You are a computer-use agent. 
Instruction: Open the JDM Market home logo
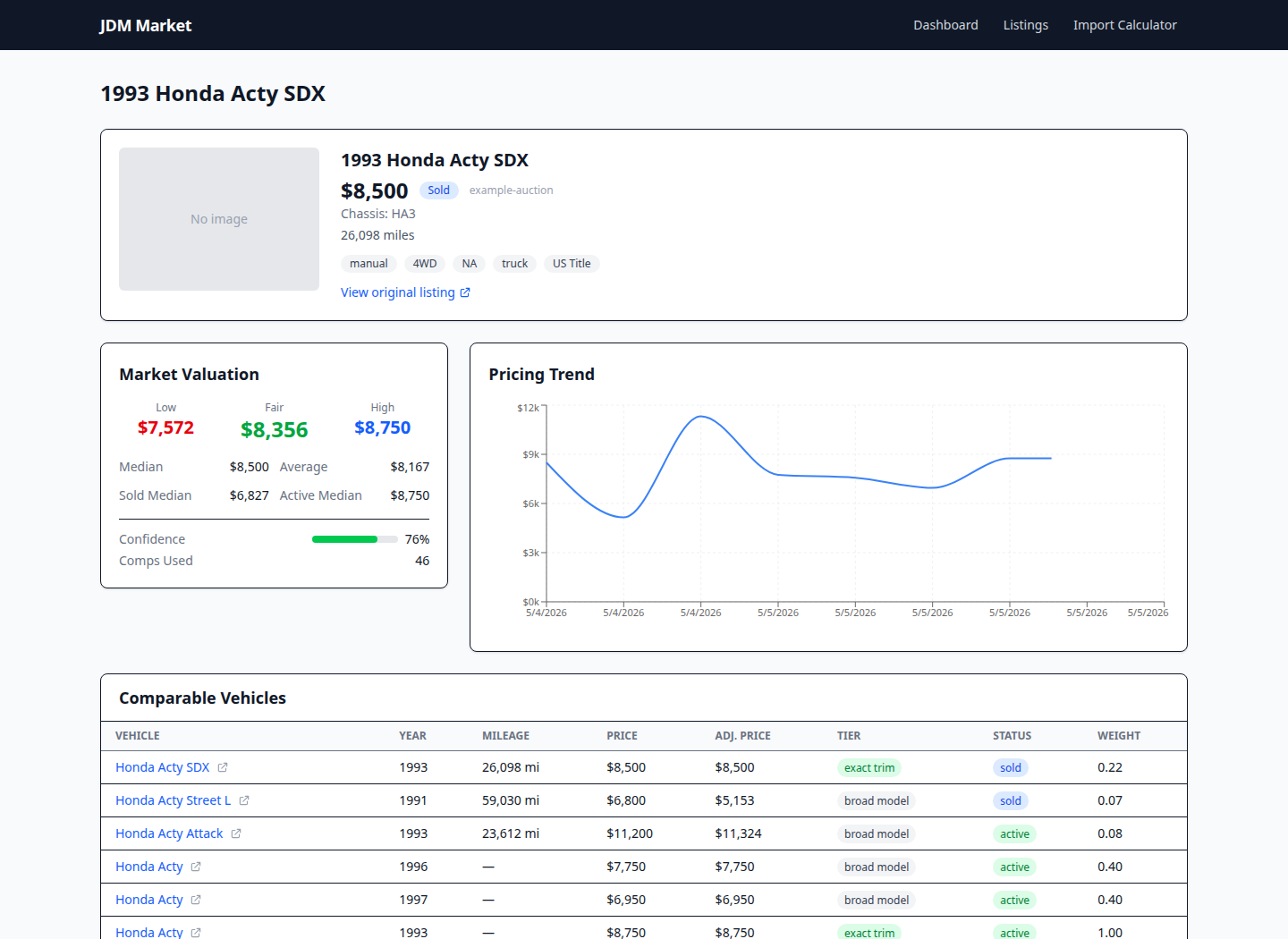click(x=146, y=25)
